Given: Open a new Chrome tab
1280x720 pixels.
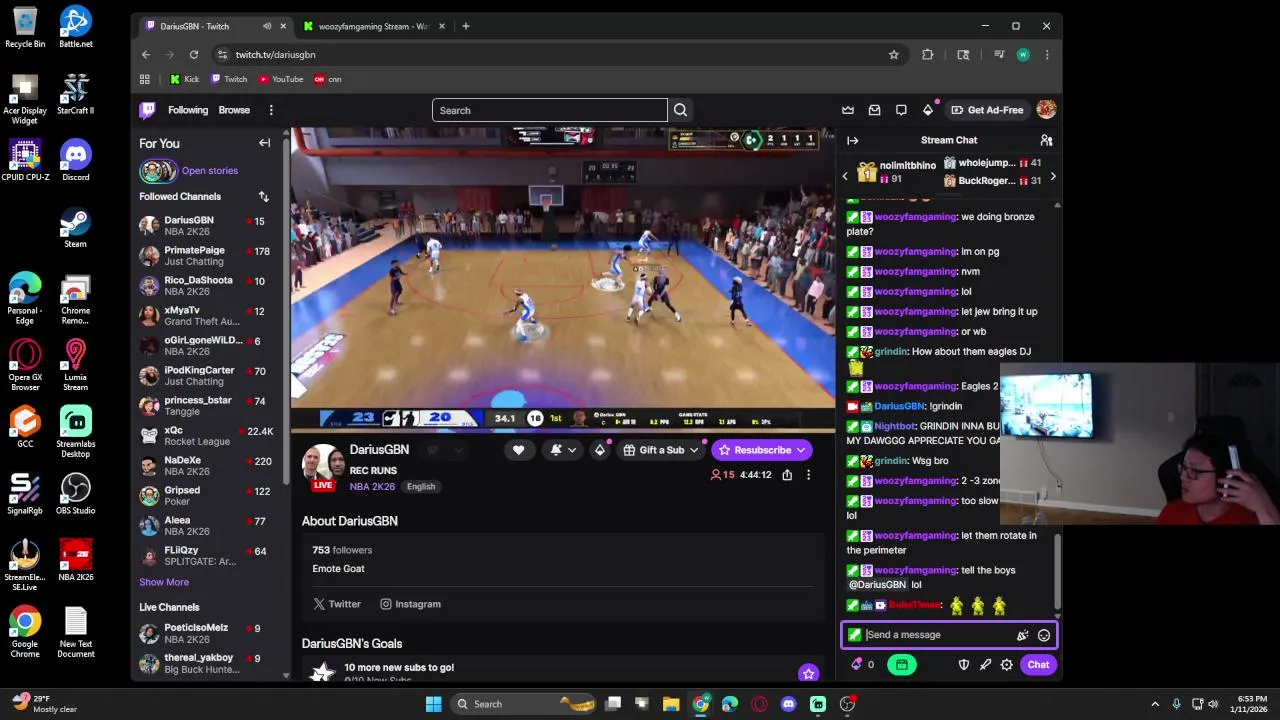Looking at the screenshot, I should point(465,26).
